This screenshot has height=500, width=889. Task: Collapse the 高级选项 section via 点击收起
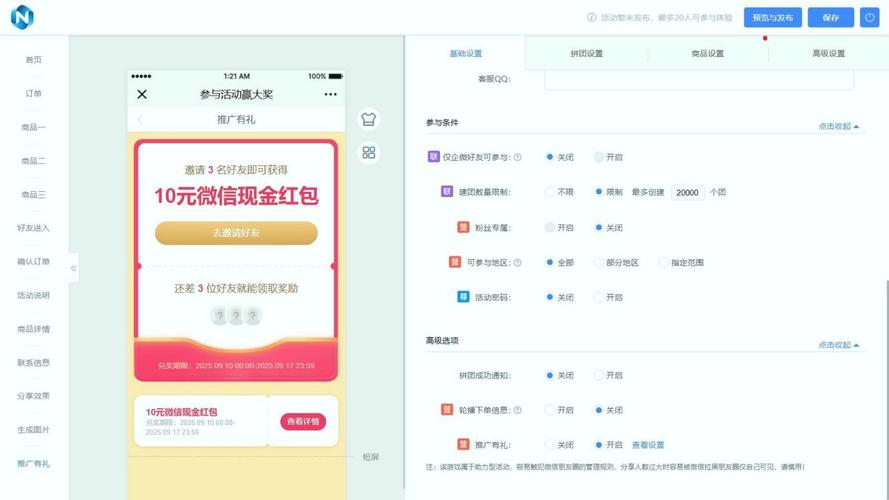pyautogui.click(x=839, y=345)
